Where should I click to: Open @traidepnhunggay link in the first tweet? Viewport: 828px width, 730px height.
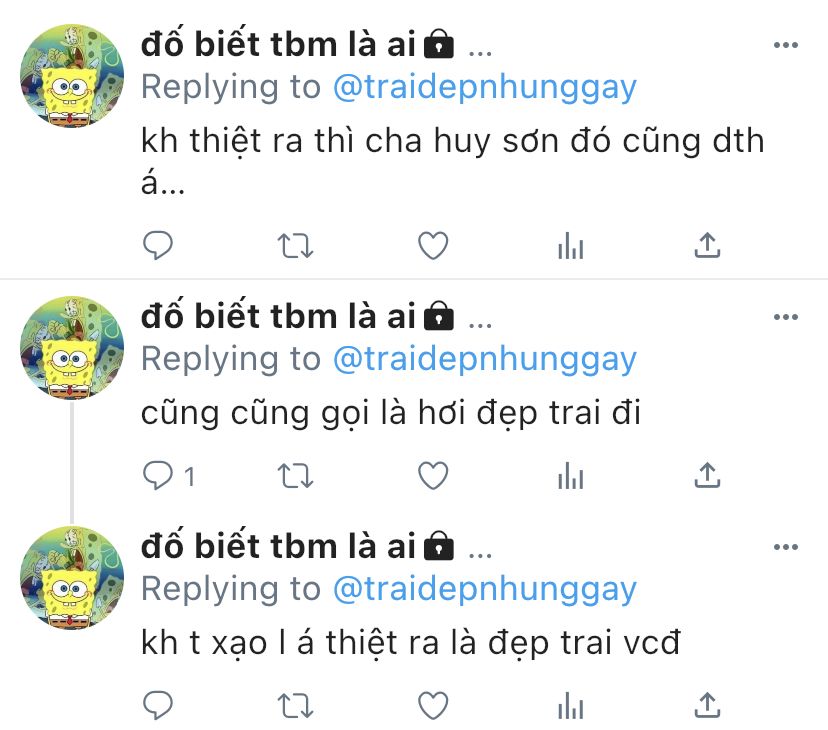click(485, 88)
